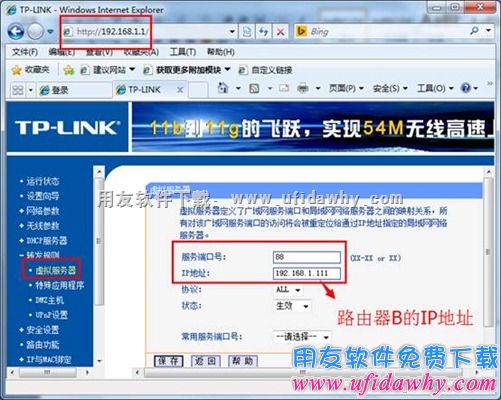Click the blue Help question mark icon
Viewport: 501px width, 400px height.
(466, 88)
